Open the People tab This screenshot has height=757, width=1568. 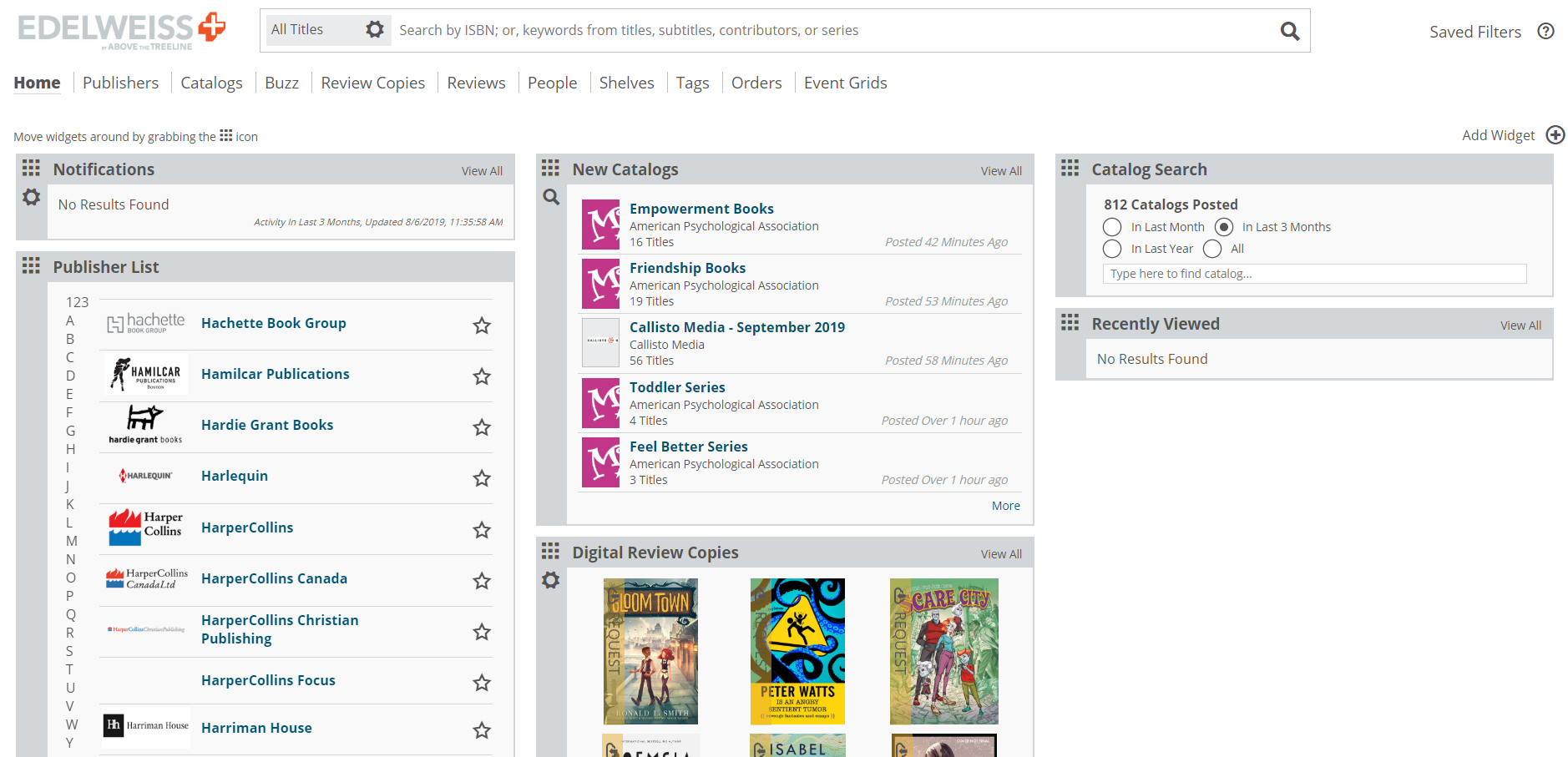click(552, 83)
